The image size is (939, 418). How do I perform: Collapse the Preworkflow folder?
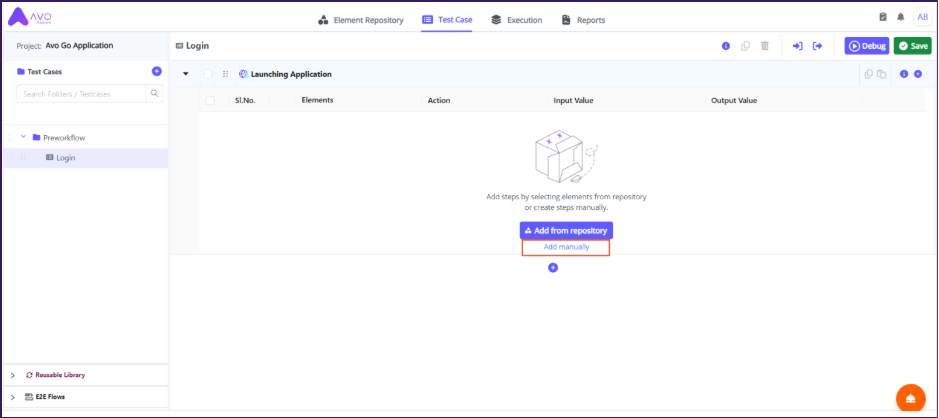coord(23,137)
